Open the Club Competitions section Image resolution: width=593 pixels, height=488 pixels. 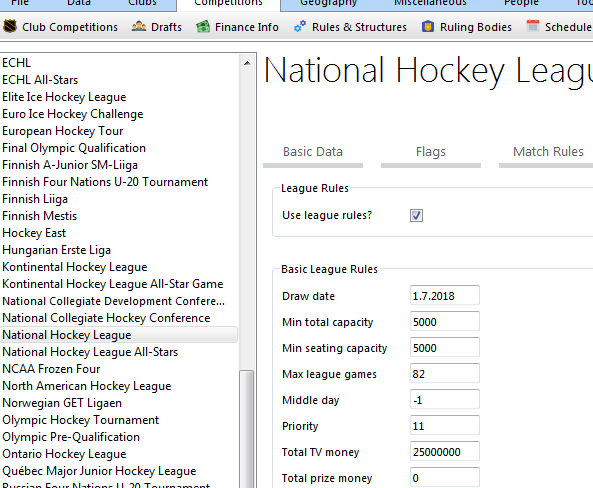[x=70, y=27]
